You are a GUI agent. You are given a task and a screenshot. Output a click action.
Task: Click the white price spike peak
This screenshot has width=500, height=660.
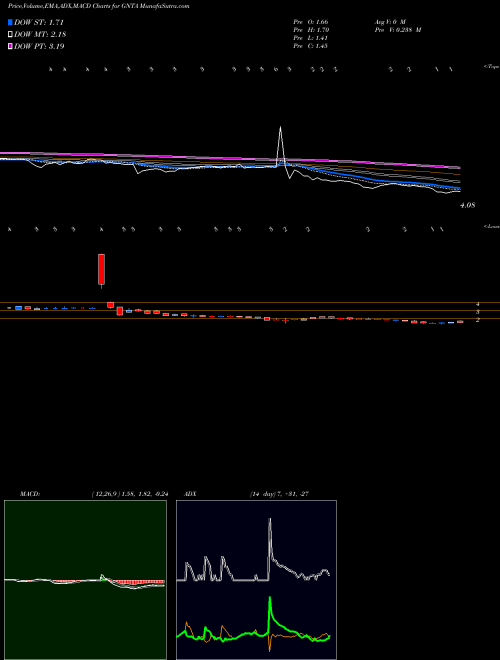[280, 128]
